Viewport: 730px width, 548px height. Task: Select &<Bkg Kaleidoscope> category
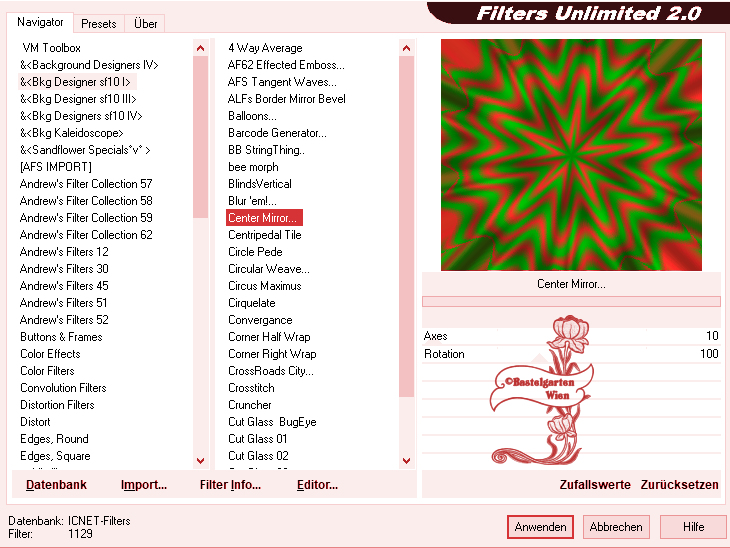(72, 133)
